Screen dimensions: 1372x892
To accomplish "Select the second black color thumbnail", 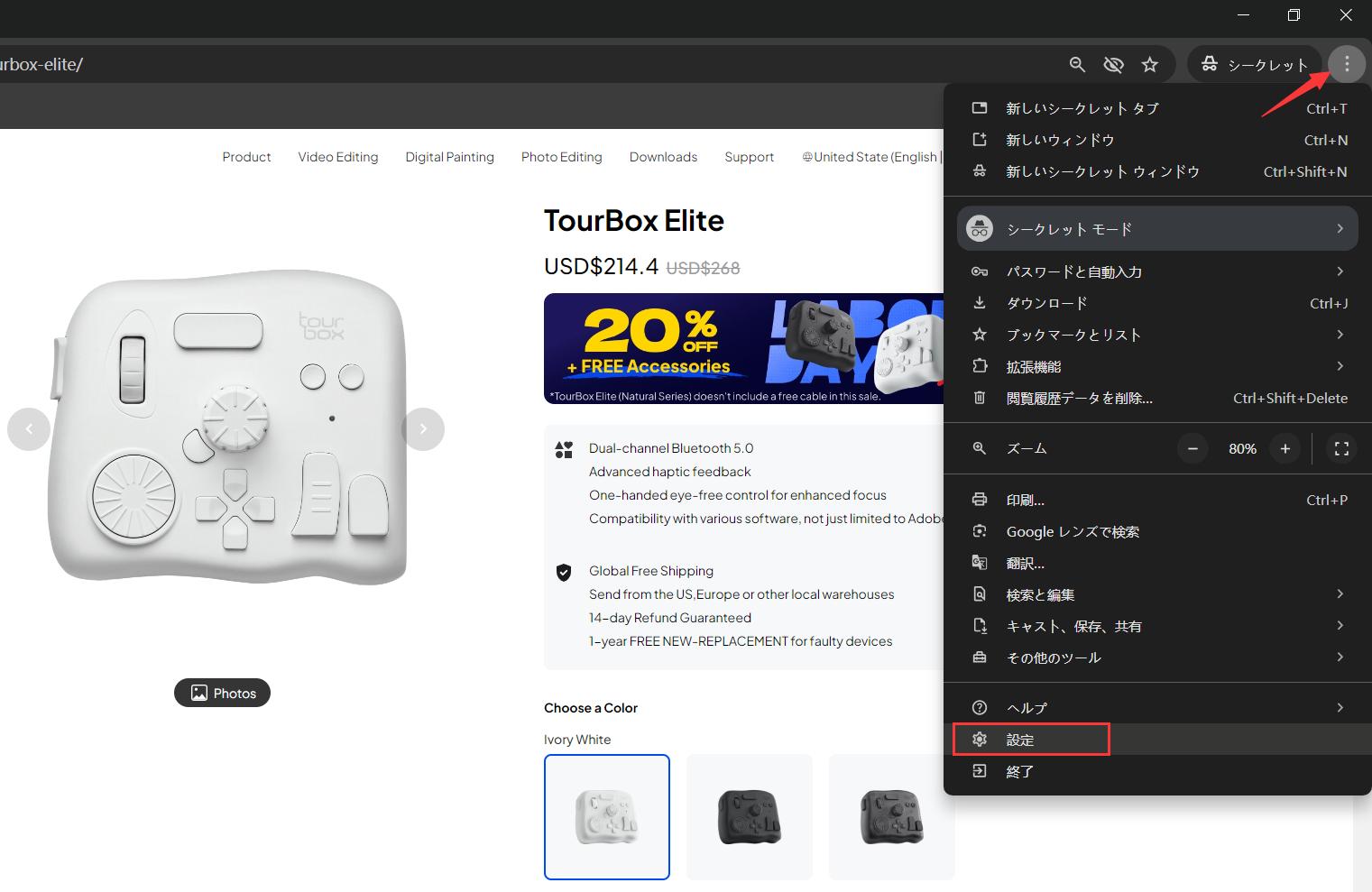I will 891,816.
